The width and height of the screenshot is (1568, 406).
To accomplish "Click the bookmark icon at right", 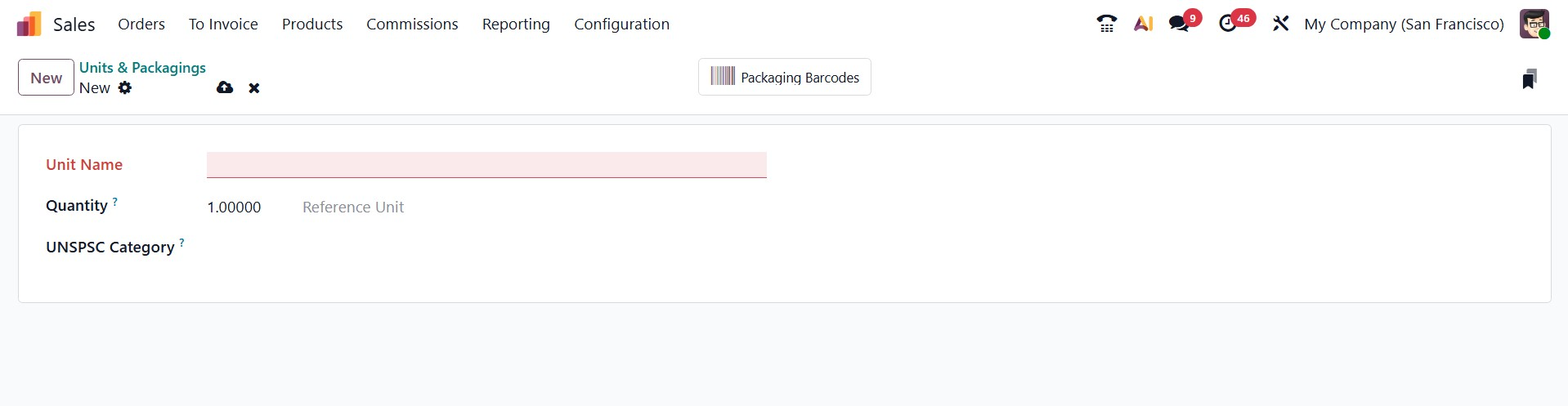I will click(1529, 78).
